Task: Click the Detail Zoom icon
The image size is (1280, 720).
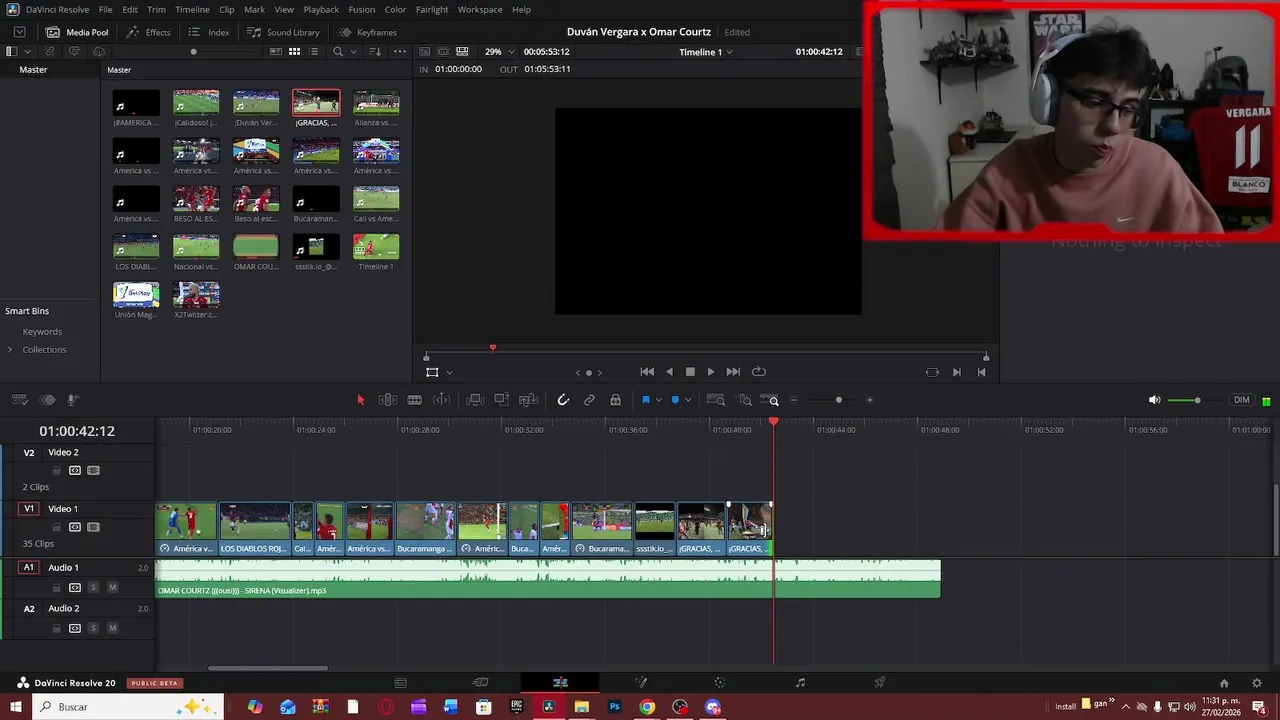Action: pyautogui.click(x=745, y=400)
